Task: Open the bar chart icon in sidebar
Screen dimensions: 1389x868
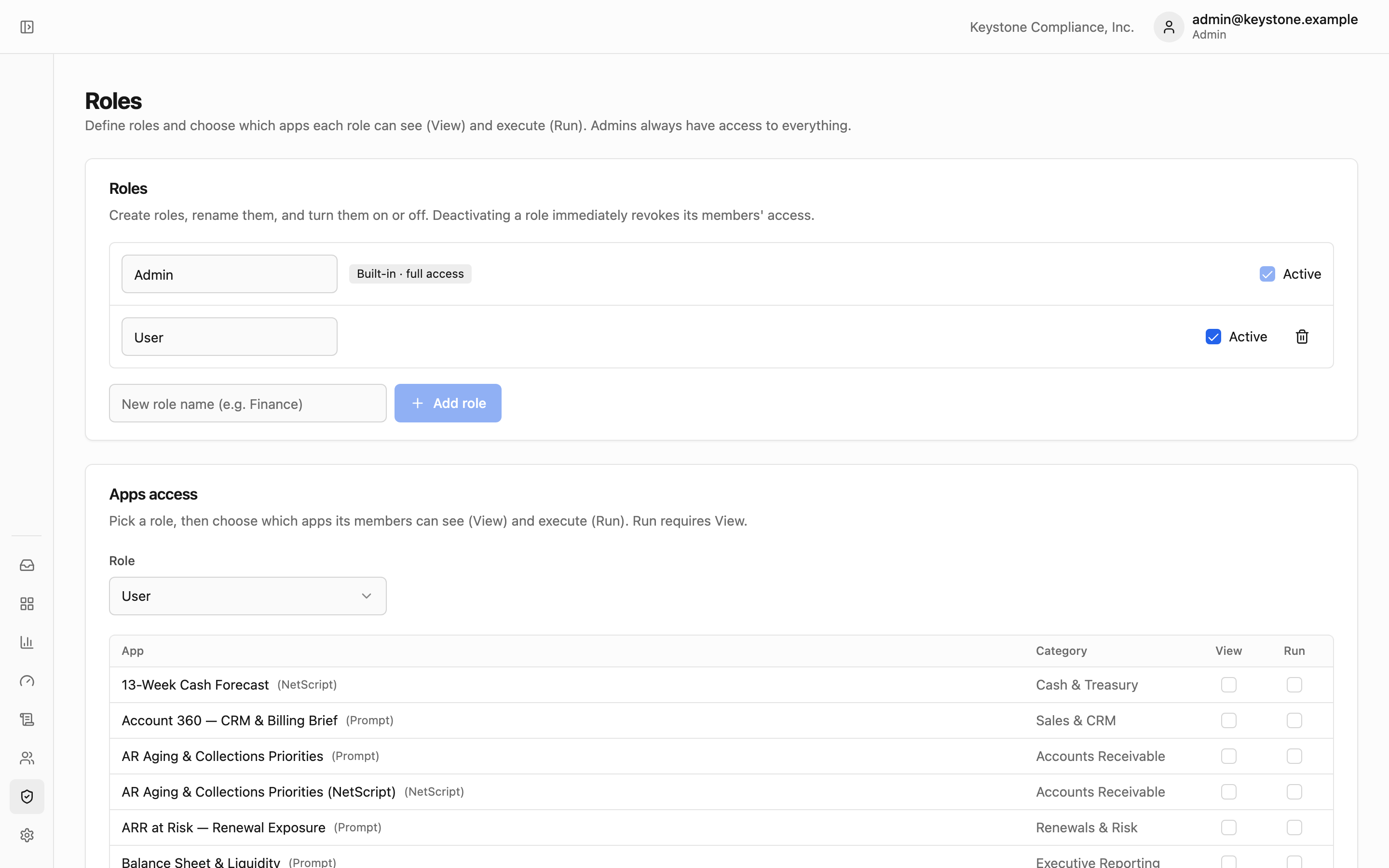Action: [x=27, y=642]
